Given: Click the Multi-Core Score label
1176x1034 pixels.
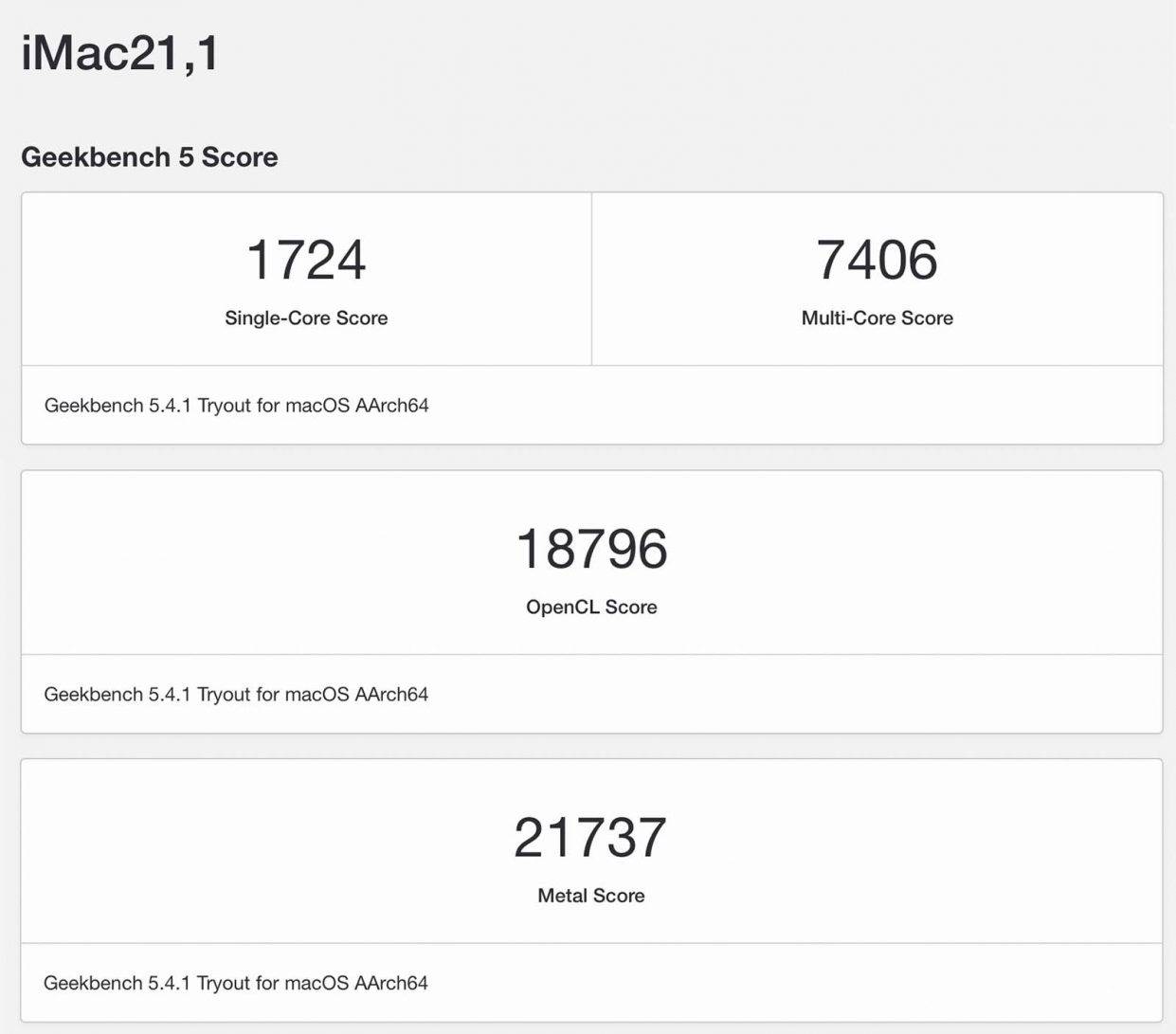Looking at the screenshot, I should tap(877, 318).
